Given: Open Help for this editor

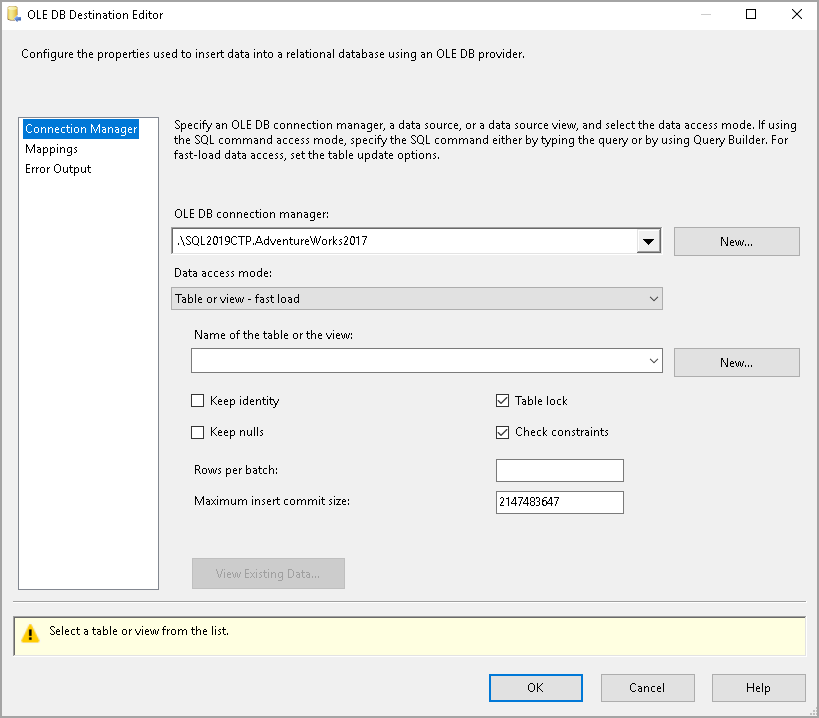Looking at the screenshot, I should 758,687.
